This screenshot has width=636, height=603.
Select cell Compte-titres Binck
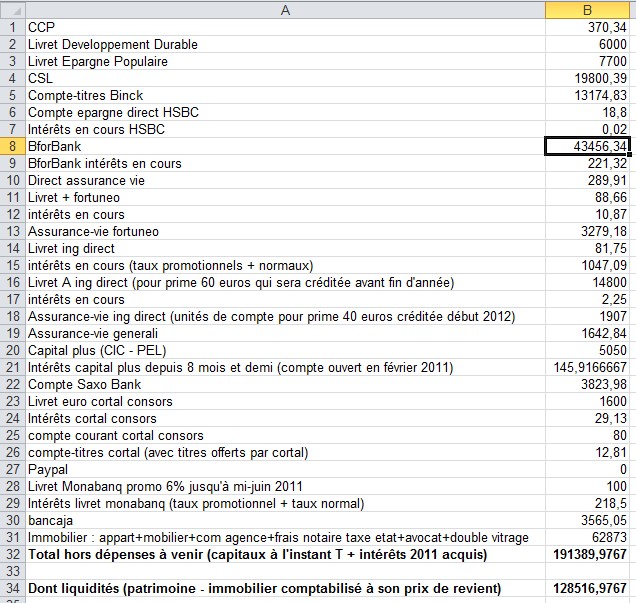tap(285, 95)
